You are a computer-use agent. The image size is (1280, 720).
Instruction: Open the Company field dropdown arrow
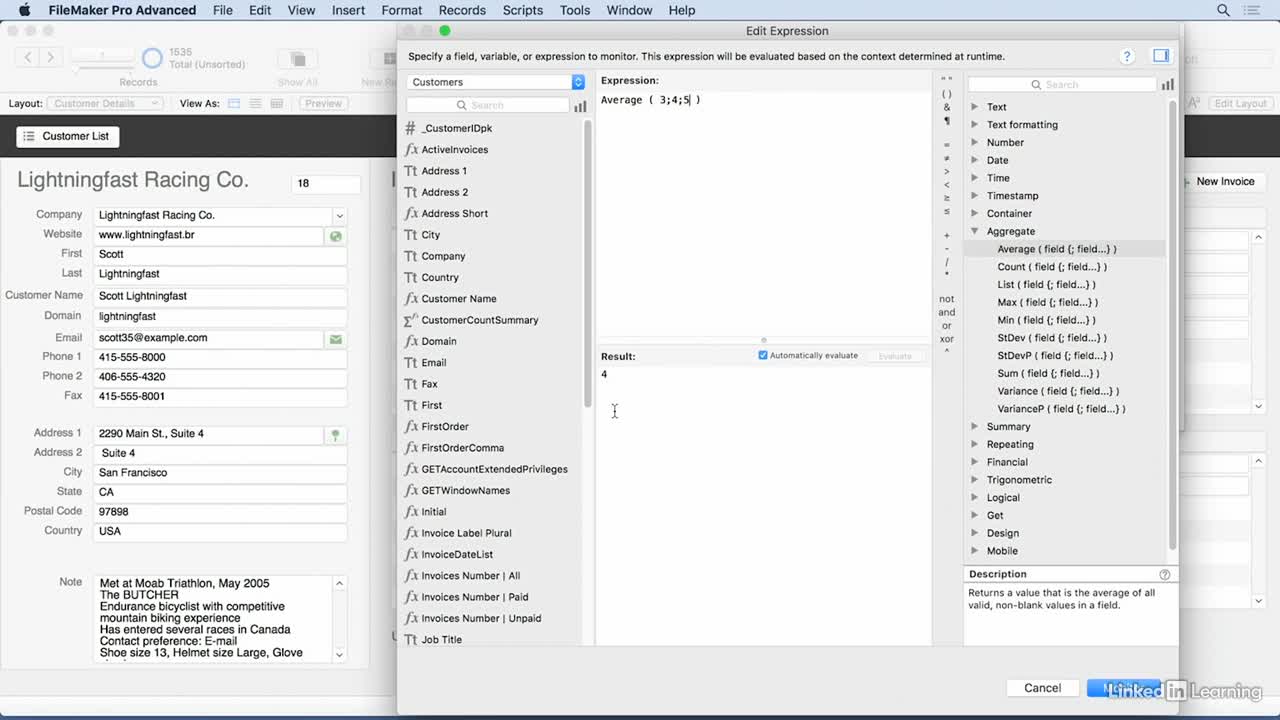pos(339,216)
